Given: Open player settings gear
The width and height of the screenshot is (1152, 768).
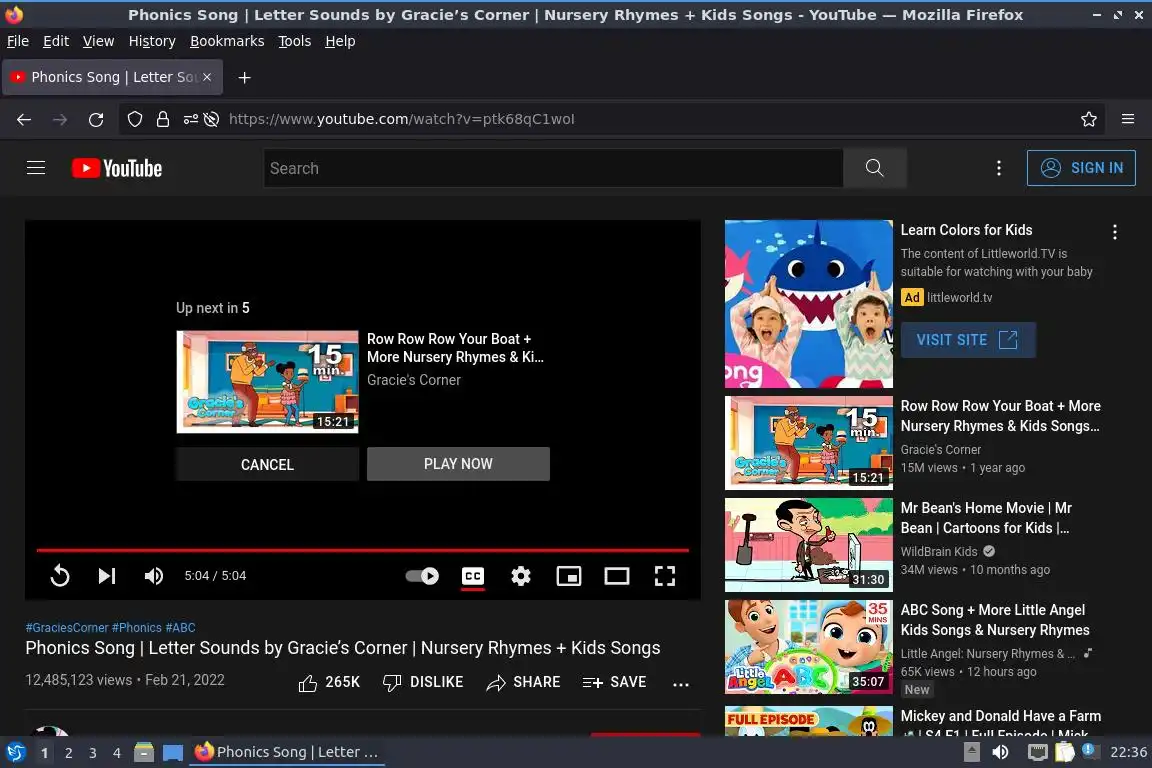Looking at the screenshot, I should pos(521,576).
